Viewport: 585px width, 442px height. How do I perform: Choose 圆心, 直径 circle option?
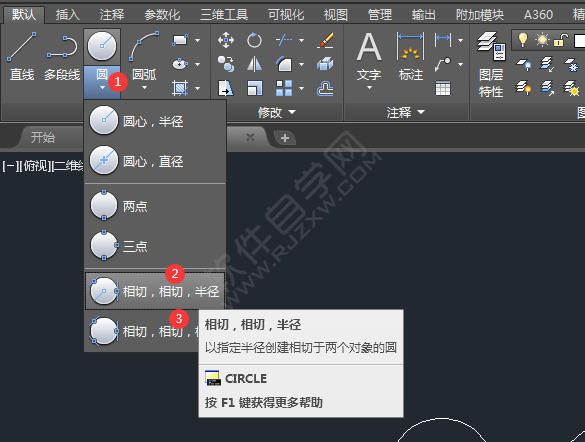pos(155,161)
